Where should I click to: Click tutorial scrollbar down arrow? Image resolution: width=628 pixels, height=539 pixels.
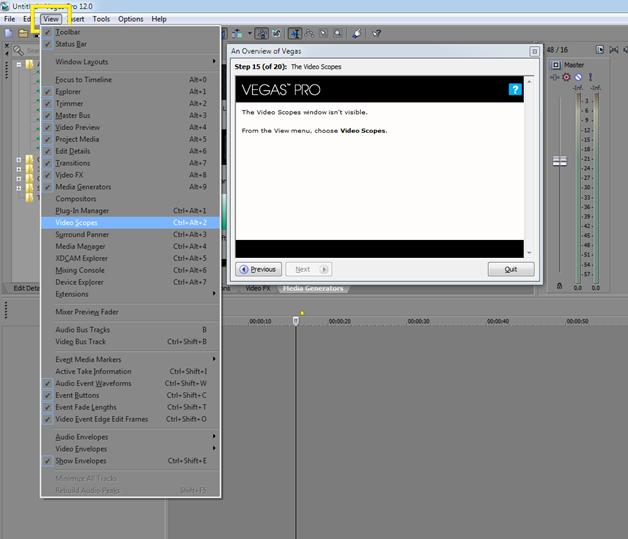coord(529,253)
